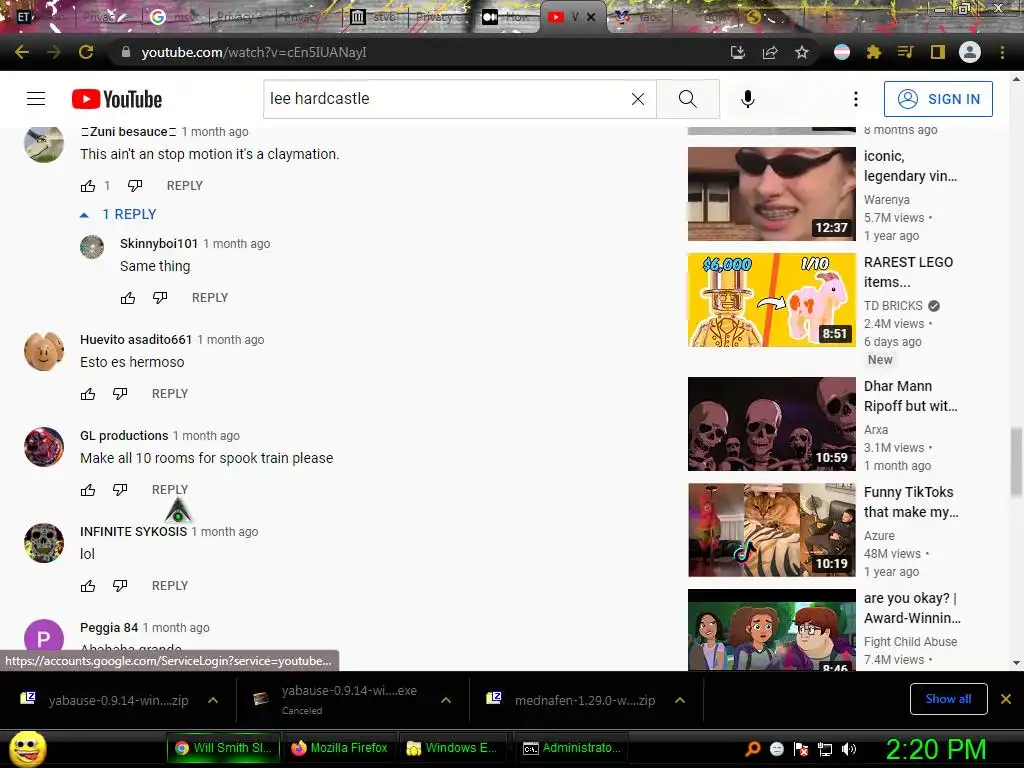Screen dimensions: 1024x768
Task: Share this page via the share icon
Action: tap(770, 52)
